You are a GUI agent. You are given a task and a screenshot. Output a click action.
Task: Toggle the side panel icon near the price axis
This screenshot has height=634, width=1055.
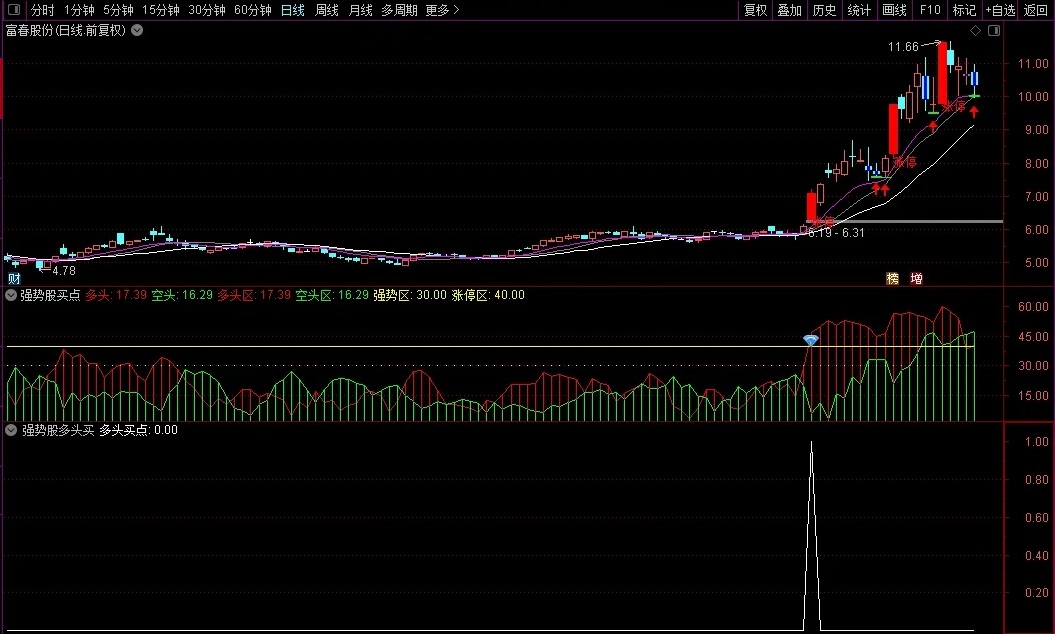pos(994,30)
